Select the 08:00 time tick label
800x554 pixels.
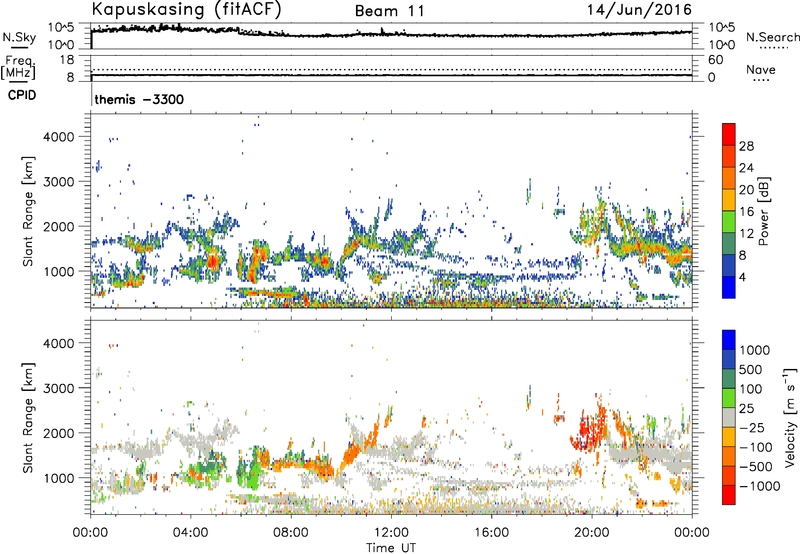coord(291,533)
